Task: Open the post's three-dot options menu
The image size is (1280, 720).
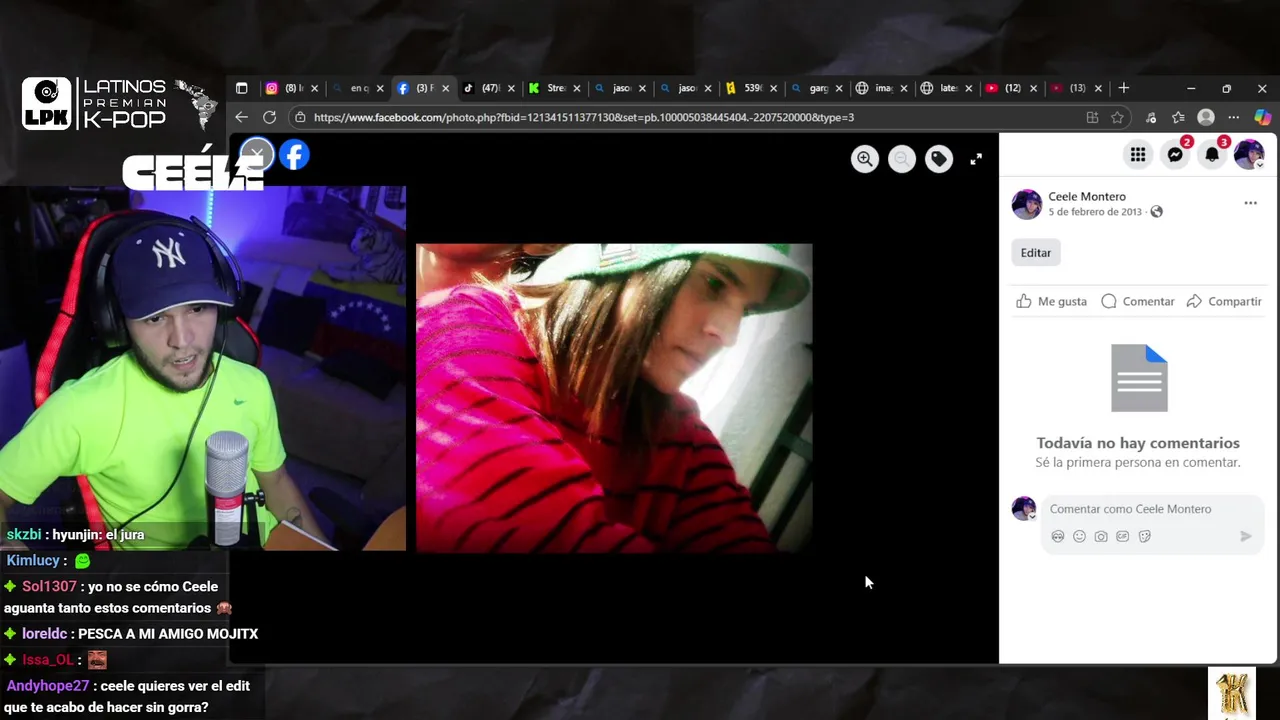Action: 1250,203
